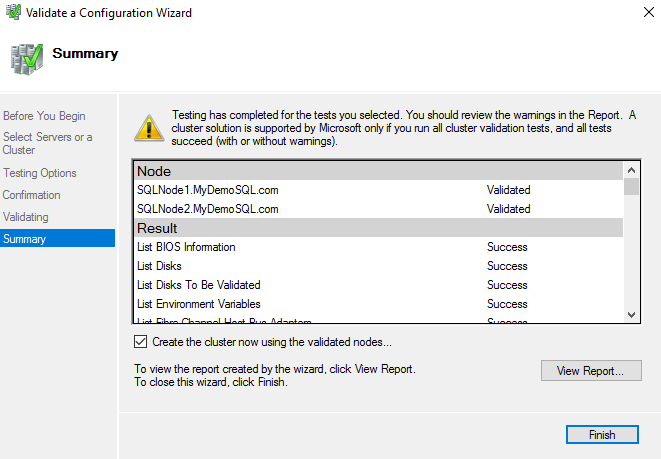Select the List Environment Variables row
Viewport: 661px width, 459px height.
tap(379, 303)
